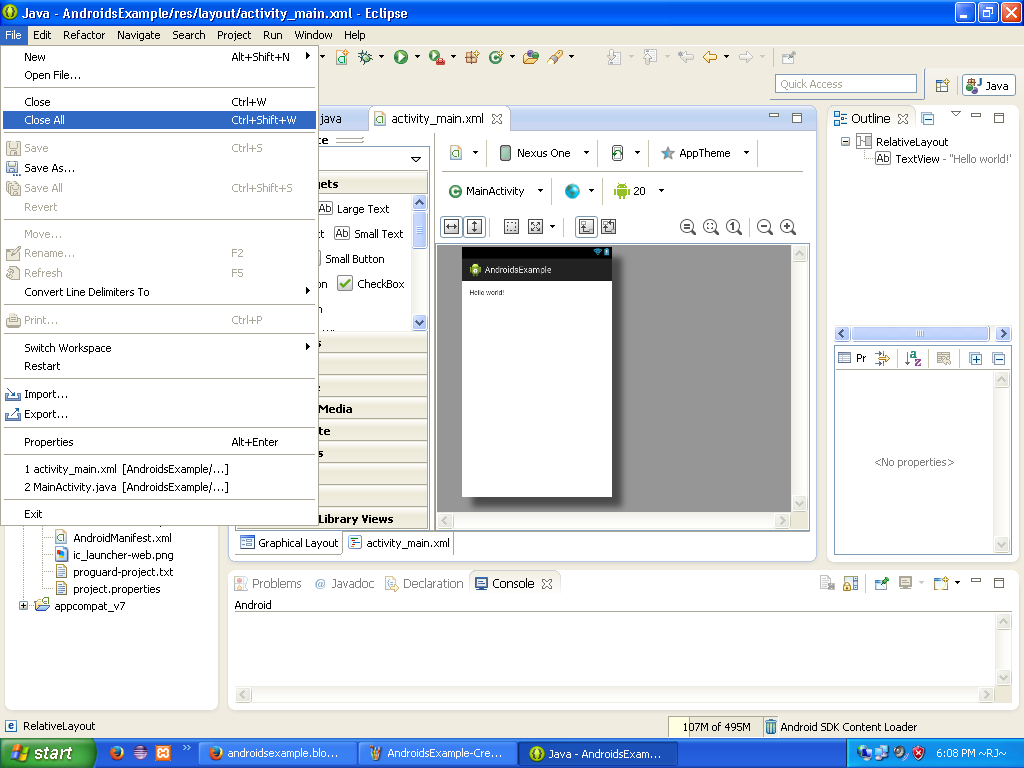Click the zoom out magnifier icon
Screen dimensions: 1024x768
(765, 227)
